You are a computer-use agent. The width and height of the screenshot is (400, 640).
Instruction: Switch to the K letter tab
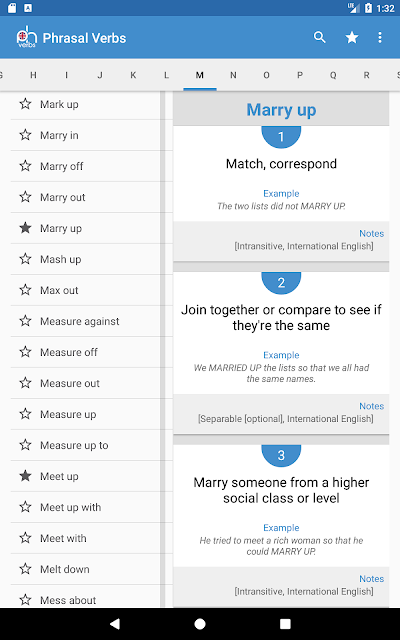point(133,75)
